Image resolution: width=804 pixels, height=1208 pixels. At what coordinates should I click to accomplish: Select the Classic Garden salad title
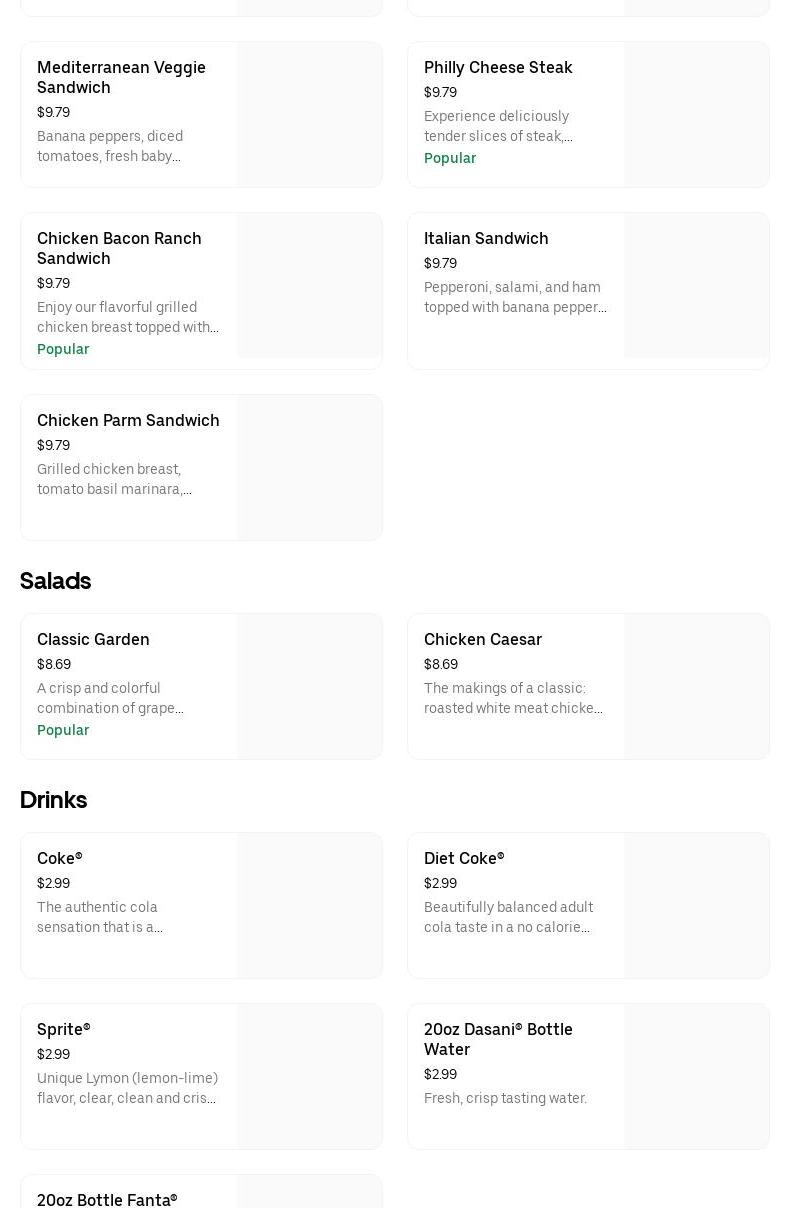click(93, 640)
